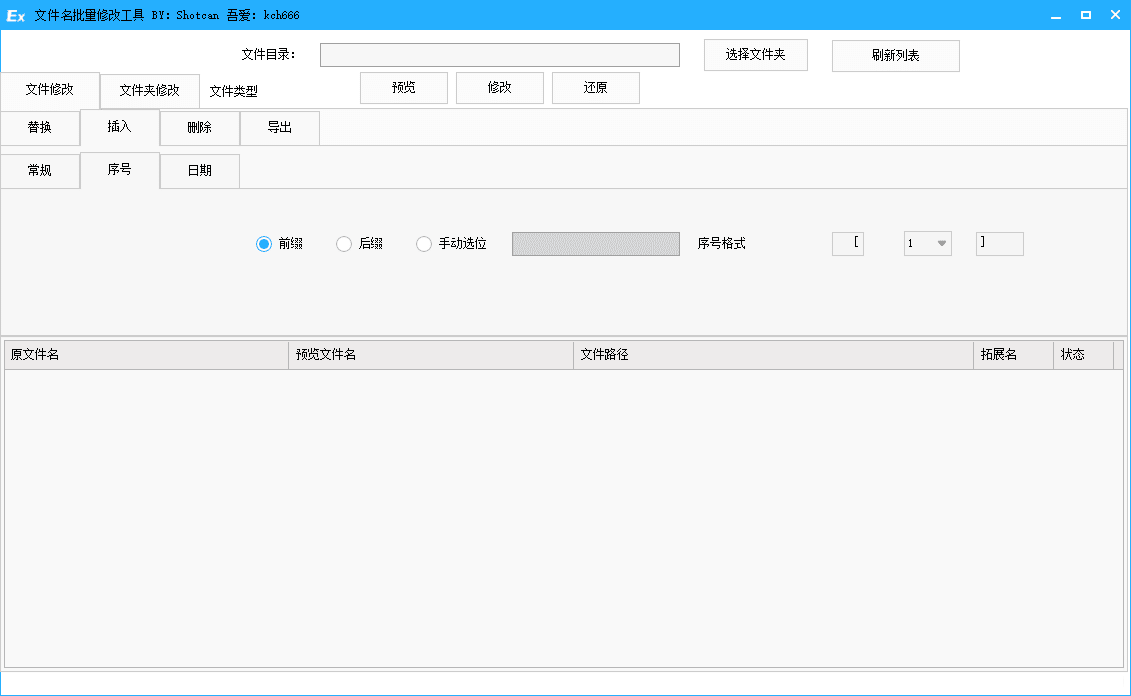Switch to the 序号 sub-tab
The image size is (1131, 696).
point(120,170)
